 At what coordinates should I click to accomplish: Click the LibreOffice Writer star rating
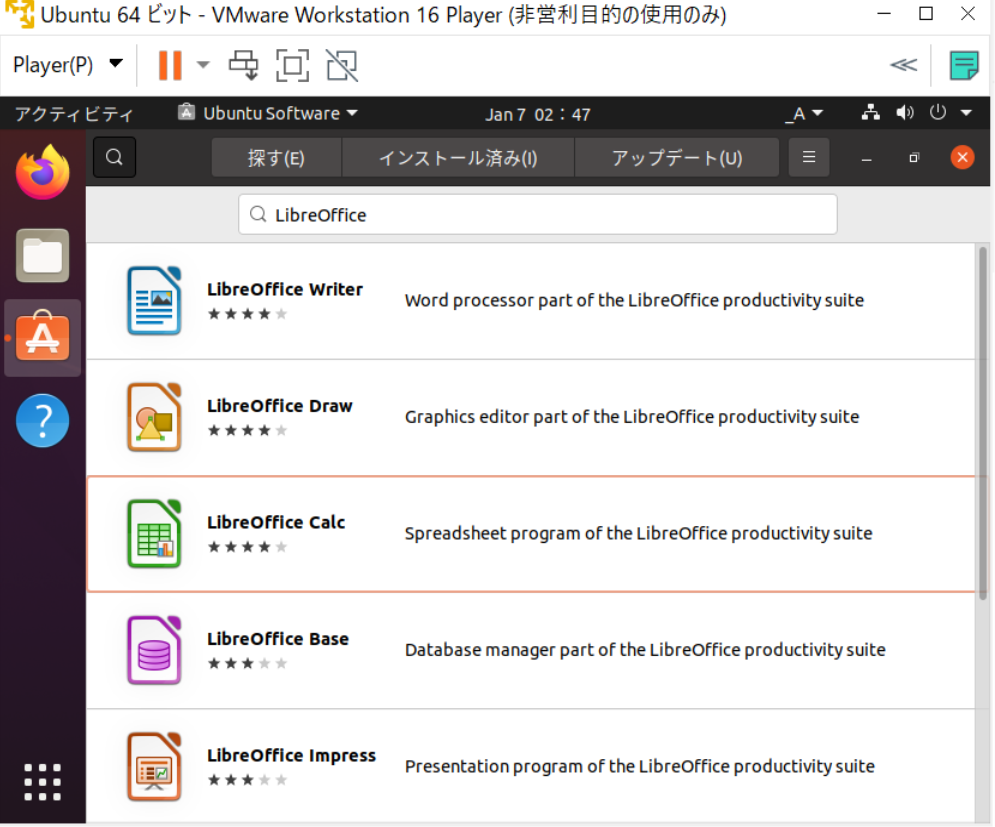[247, 314]
